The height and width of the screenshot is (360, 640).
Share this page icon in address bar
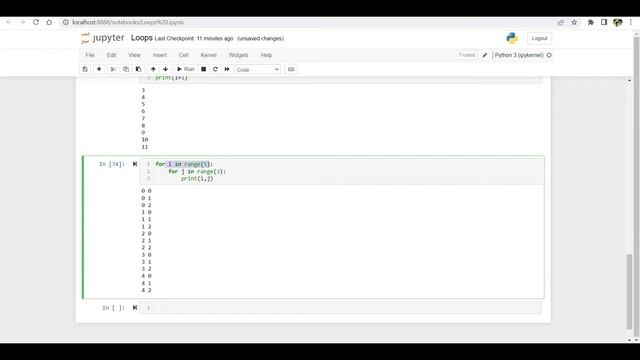pos(561,22)
